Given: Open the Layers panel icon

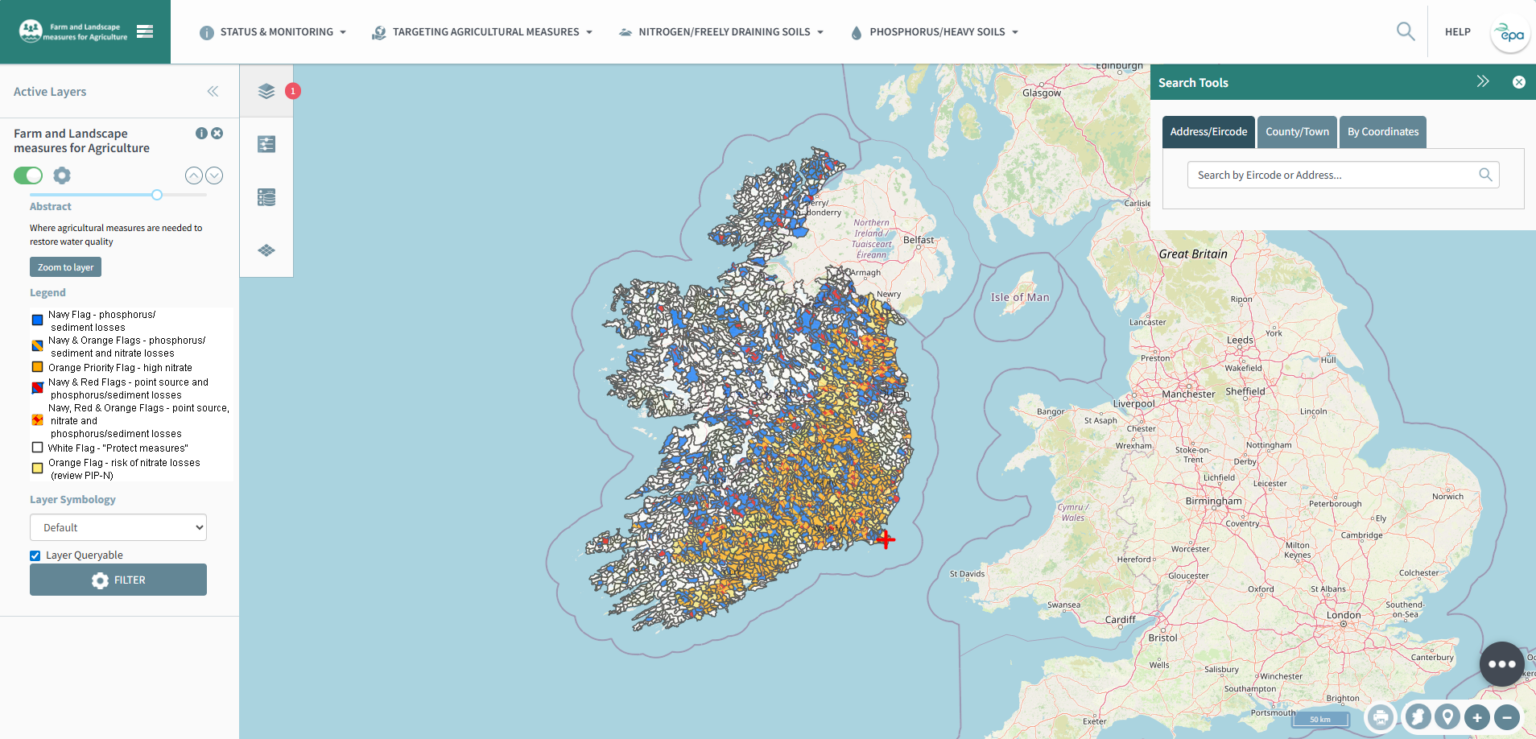Looking at the screenshot, I should [266, 90].
